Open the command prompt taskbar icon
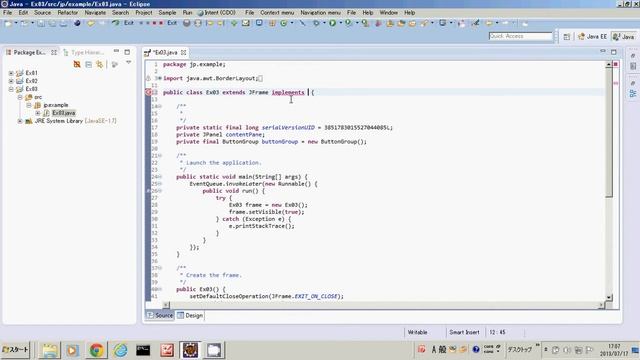 tap(143, 350)
